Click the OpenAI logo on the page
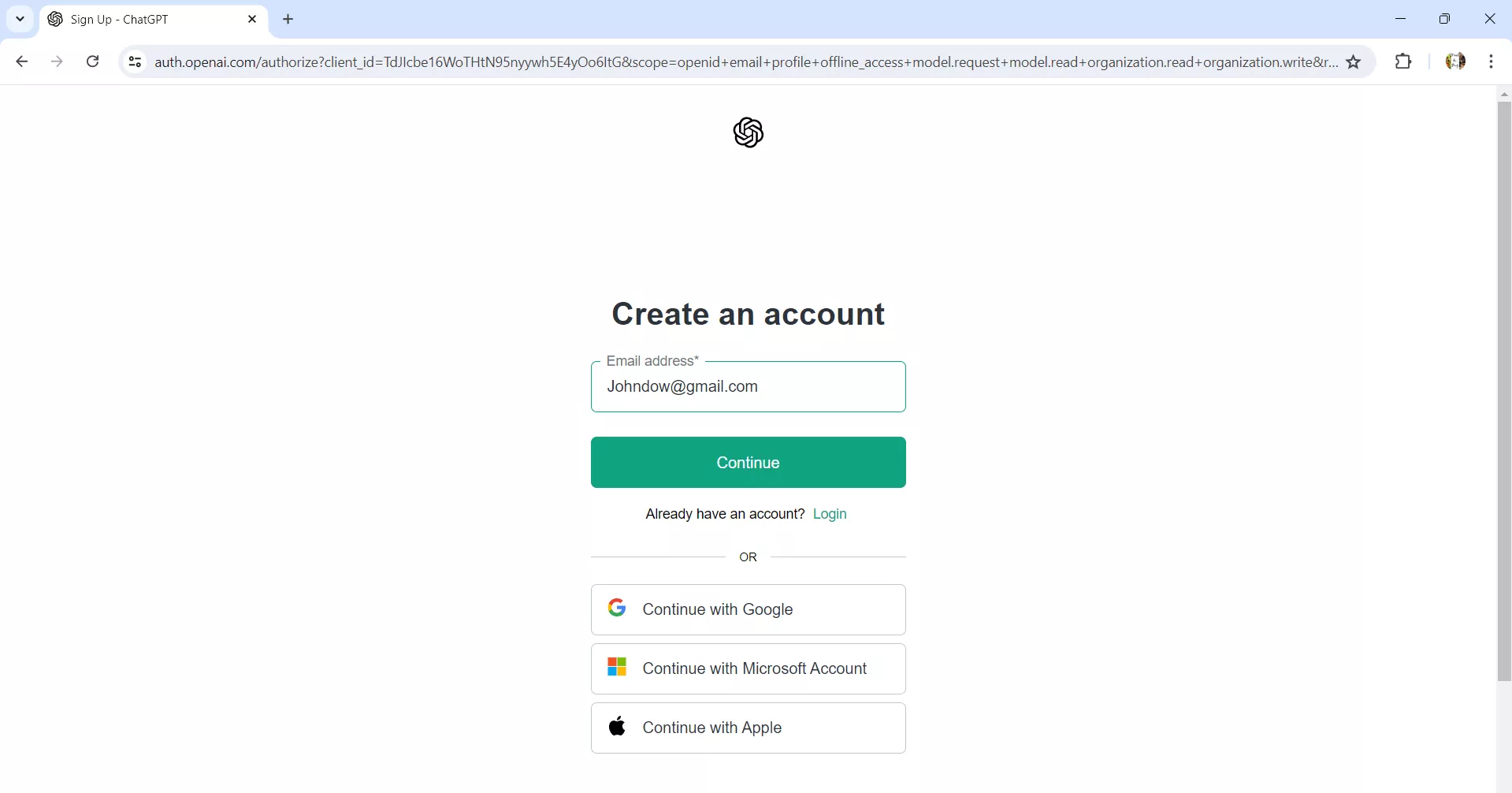The height and width of the screenshot is (793, 1512). tap(748, 132)
